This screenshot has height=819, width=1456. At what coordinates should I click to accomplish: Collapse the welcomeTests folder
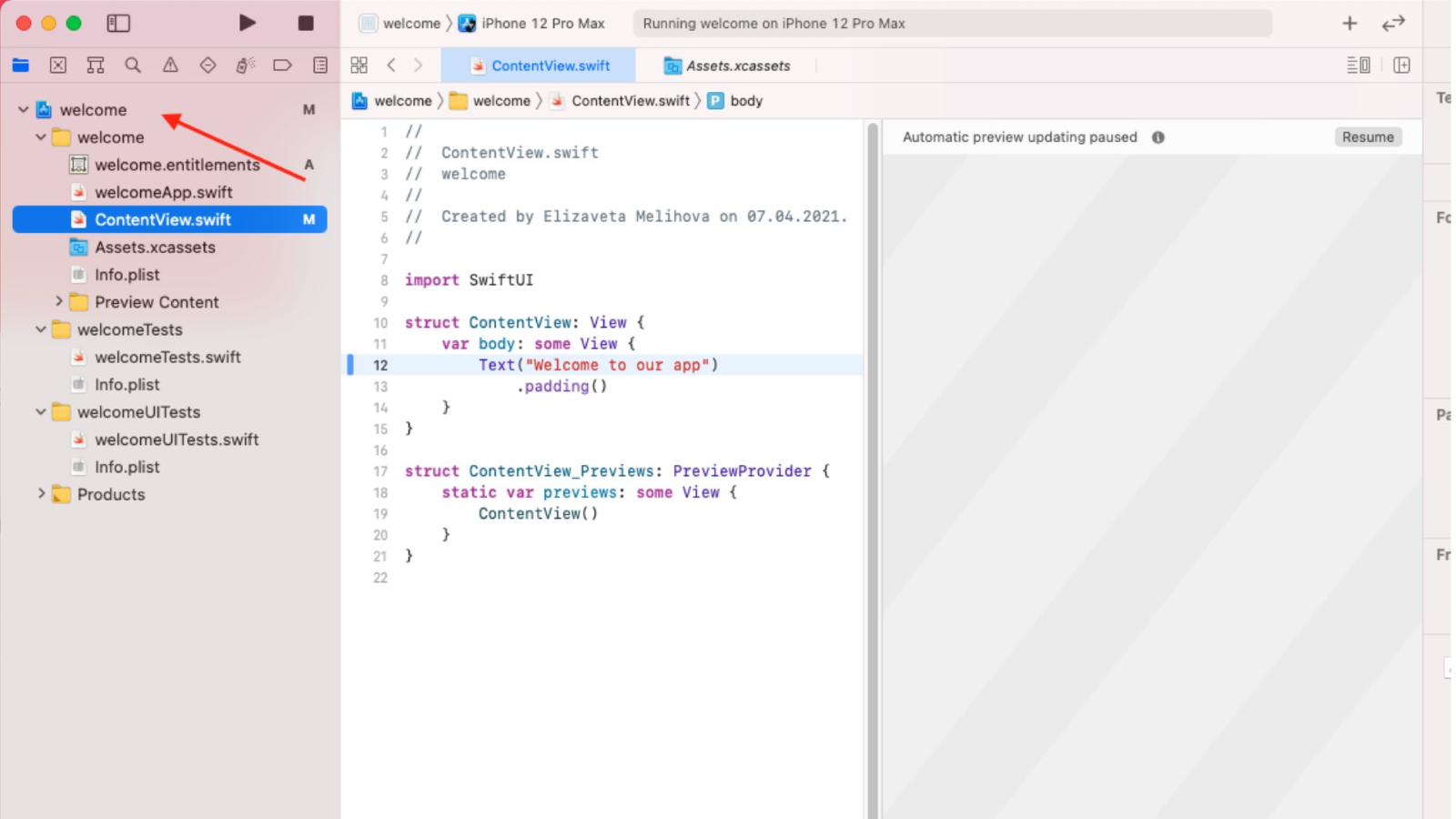point(41,329)
